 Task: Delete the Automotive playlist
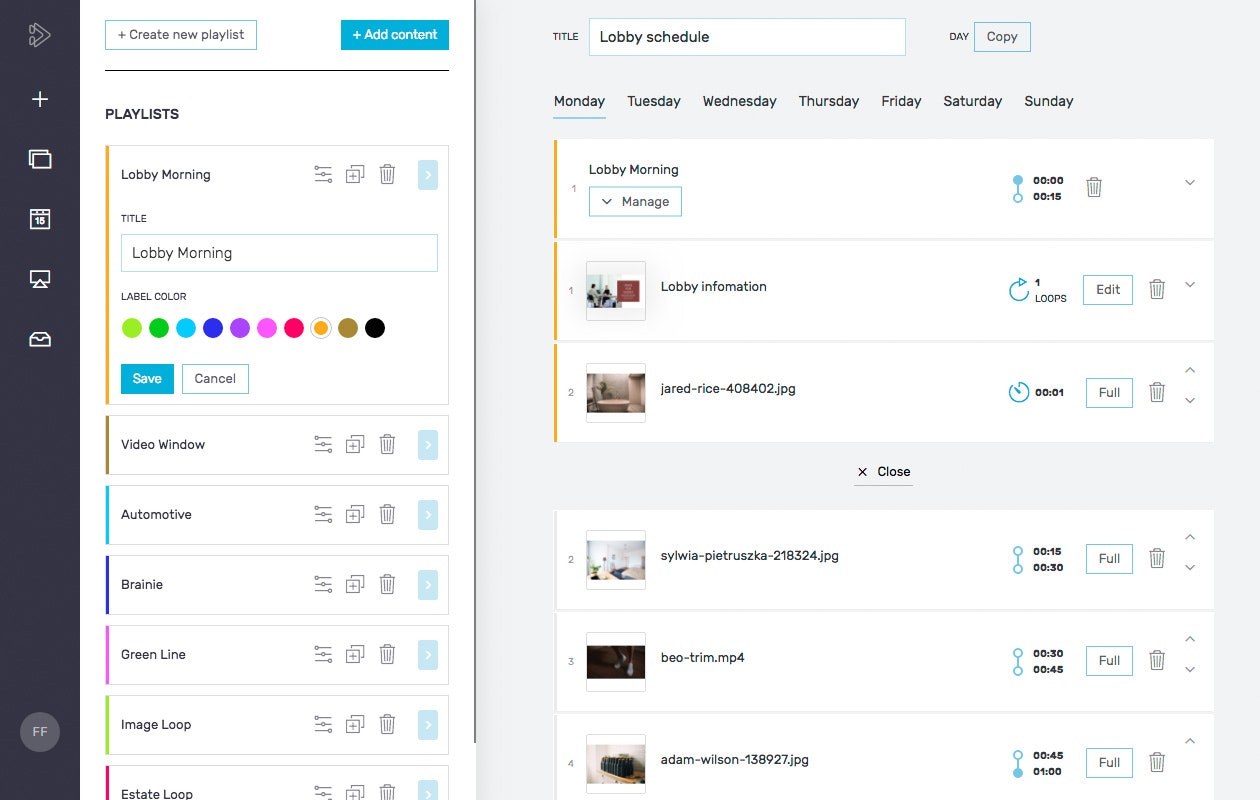388,515
